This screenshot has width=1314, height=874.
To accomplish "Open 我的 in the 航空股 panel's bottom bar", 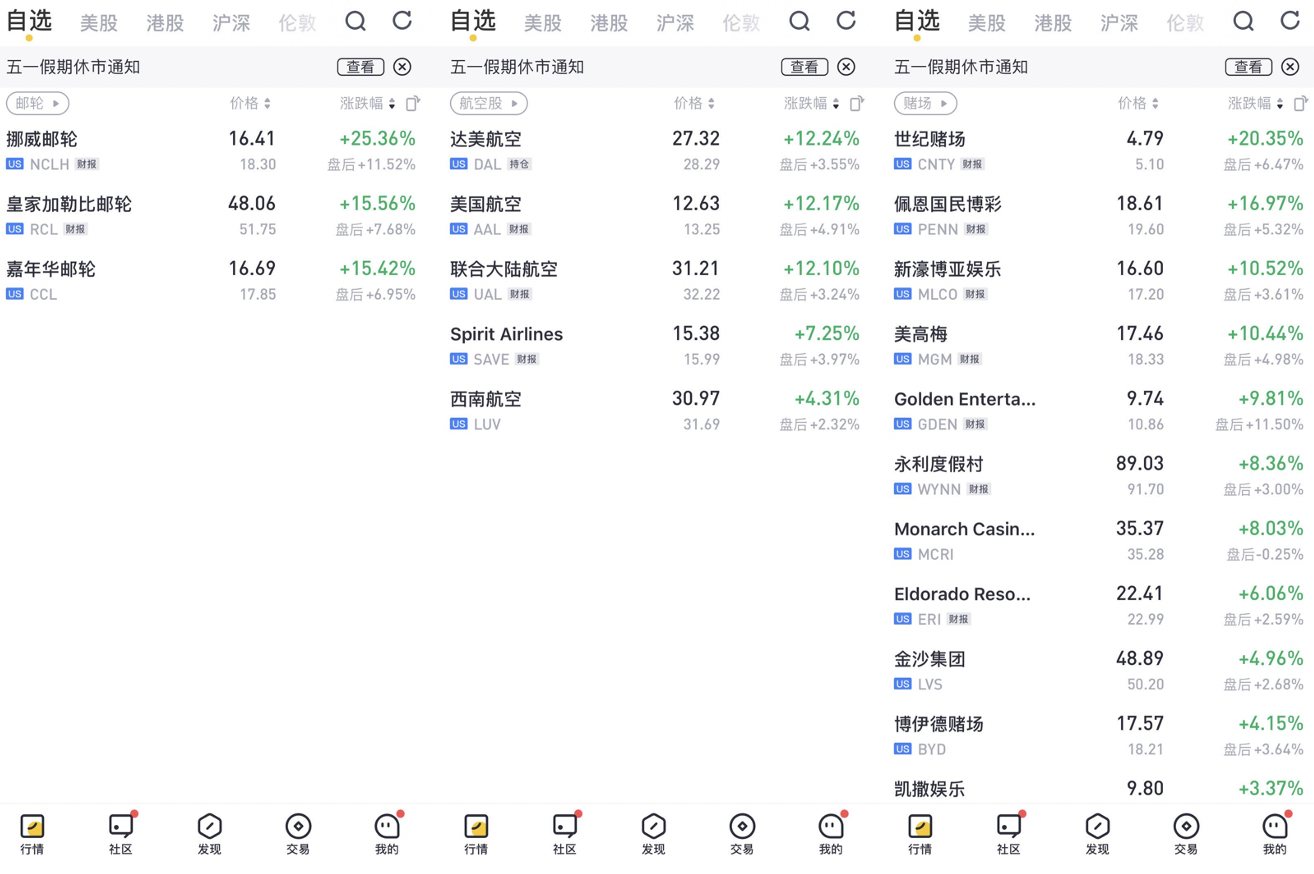I will [x=831, y=835].
